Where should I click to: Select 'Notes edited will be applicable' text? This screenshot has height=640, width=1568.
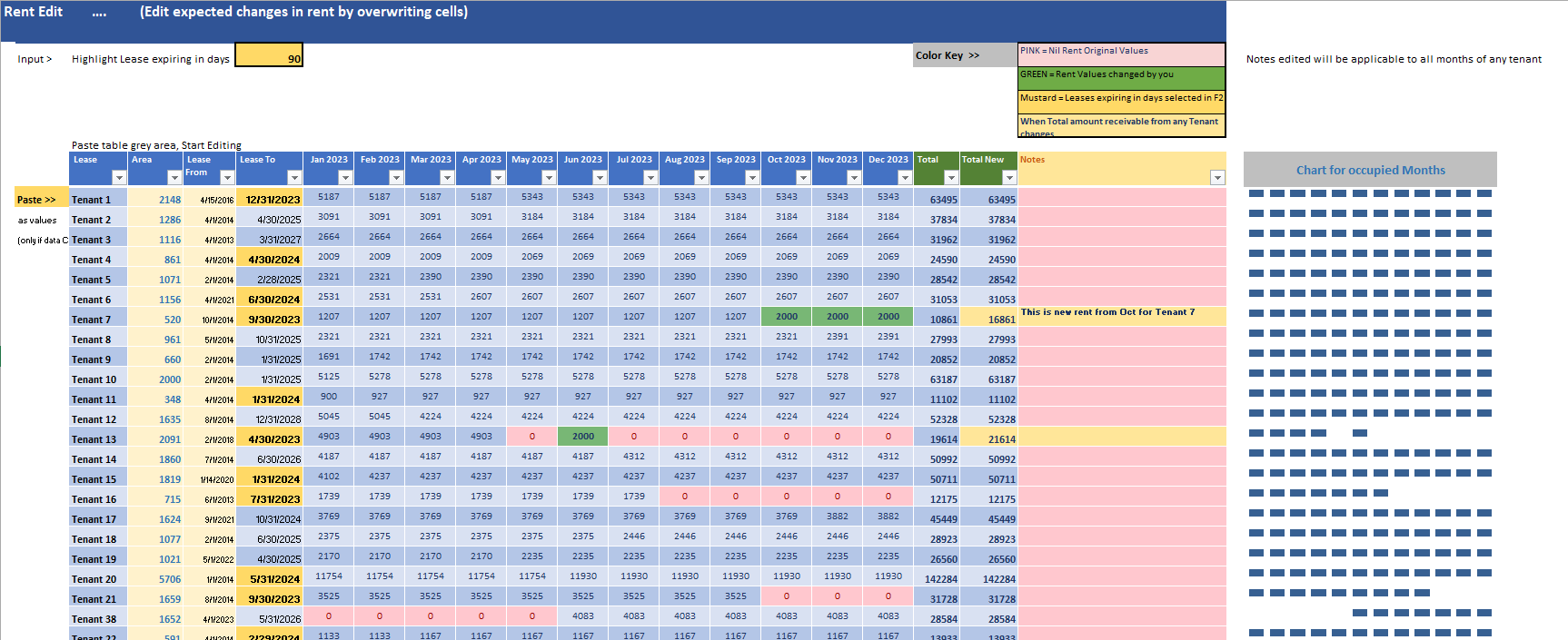tap(1393, 59)
